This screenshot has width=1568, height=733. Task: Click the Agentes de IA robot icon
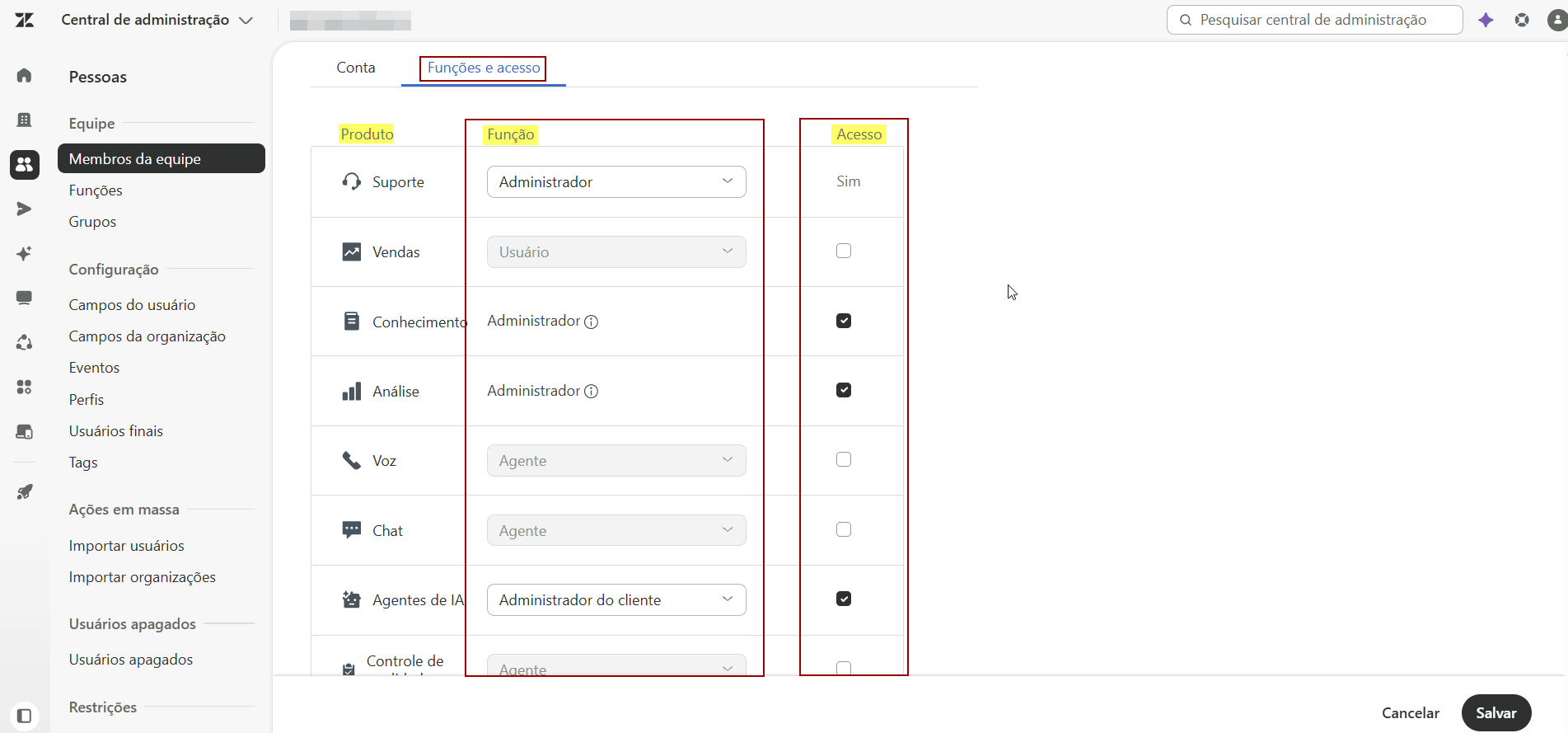(x=352, y=599)
